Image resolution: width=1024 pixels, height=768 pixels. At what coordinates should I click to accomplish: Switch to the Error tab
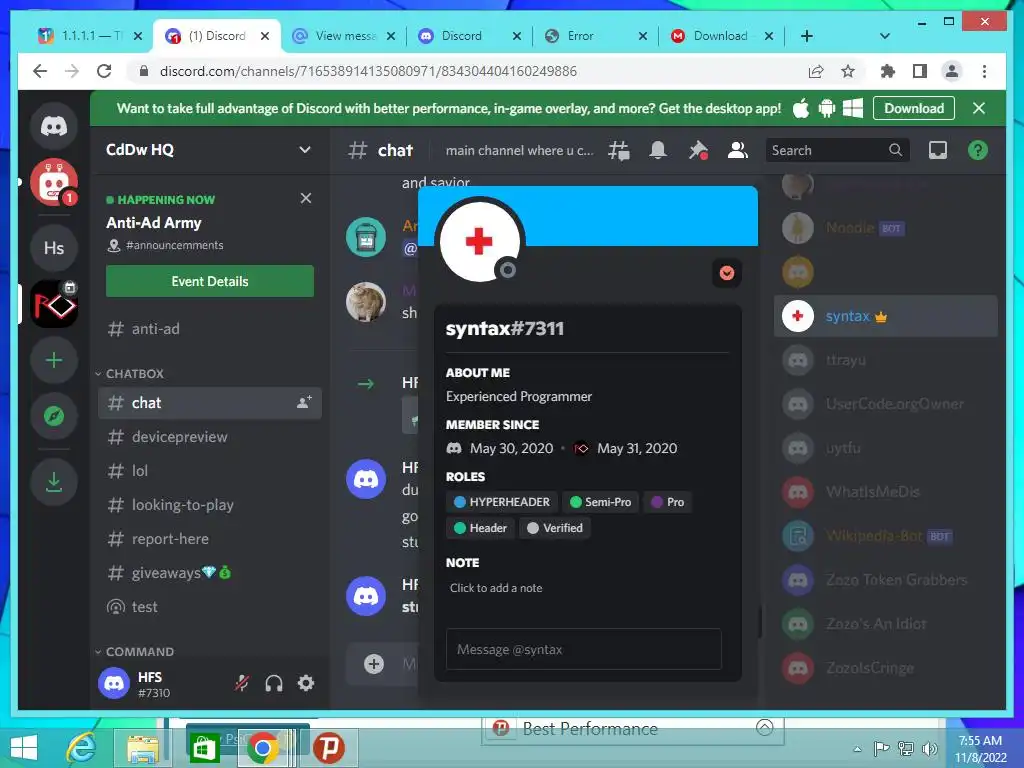coord(596,36)
